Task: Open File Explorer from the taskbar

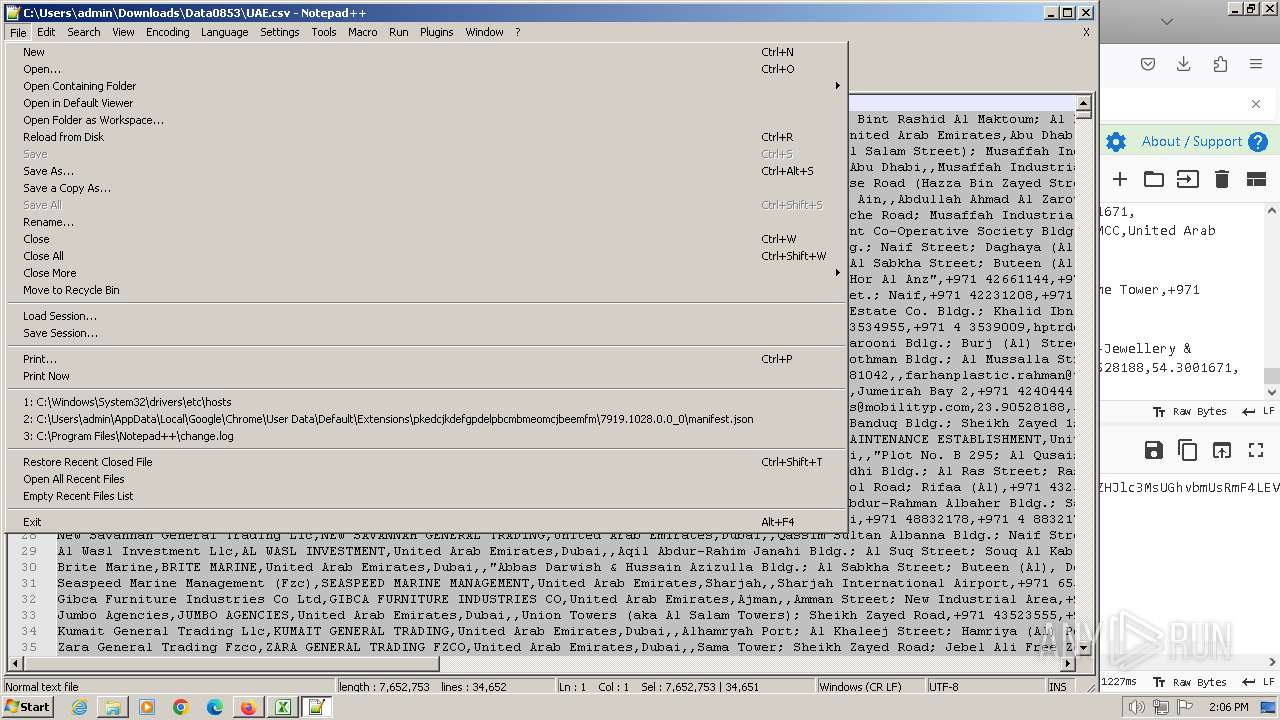Action: (x=113, y=707)
